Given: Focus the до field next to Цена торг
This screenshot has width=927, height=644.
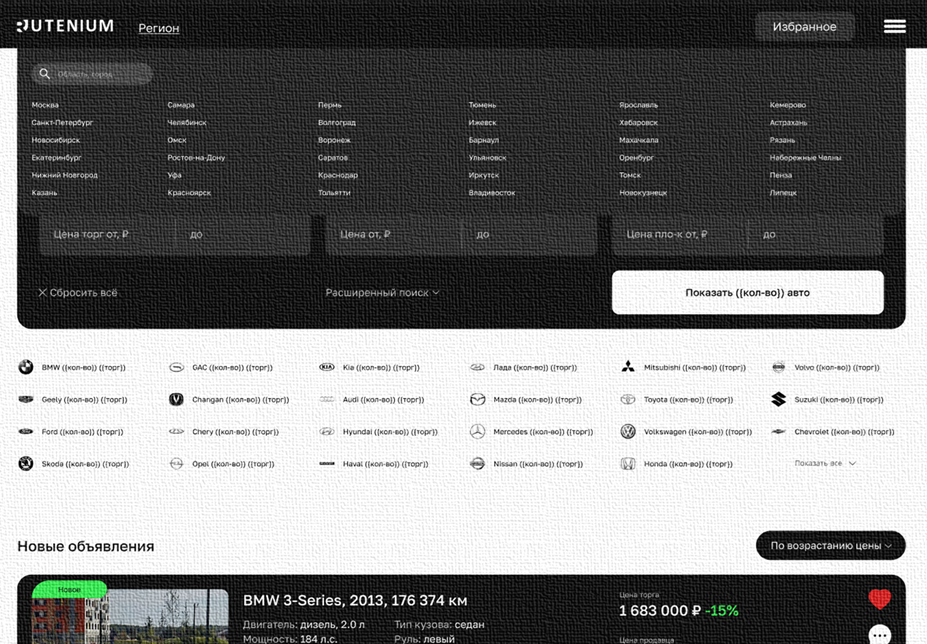Looking at the screenshot, I should 244,234.
